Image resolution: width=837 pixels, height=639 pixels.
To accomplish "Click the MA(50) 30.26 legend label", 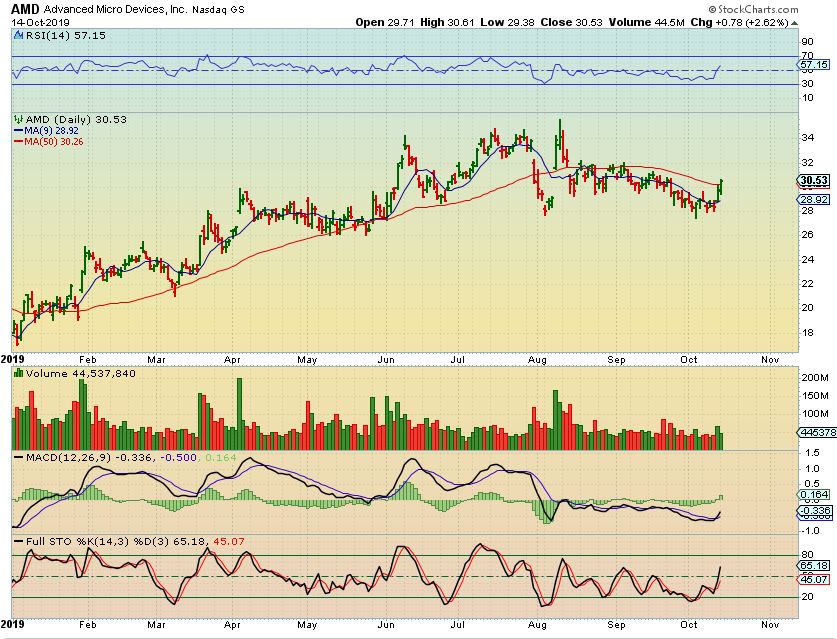I will [x=53, y=141].
